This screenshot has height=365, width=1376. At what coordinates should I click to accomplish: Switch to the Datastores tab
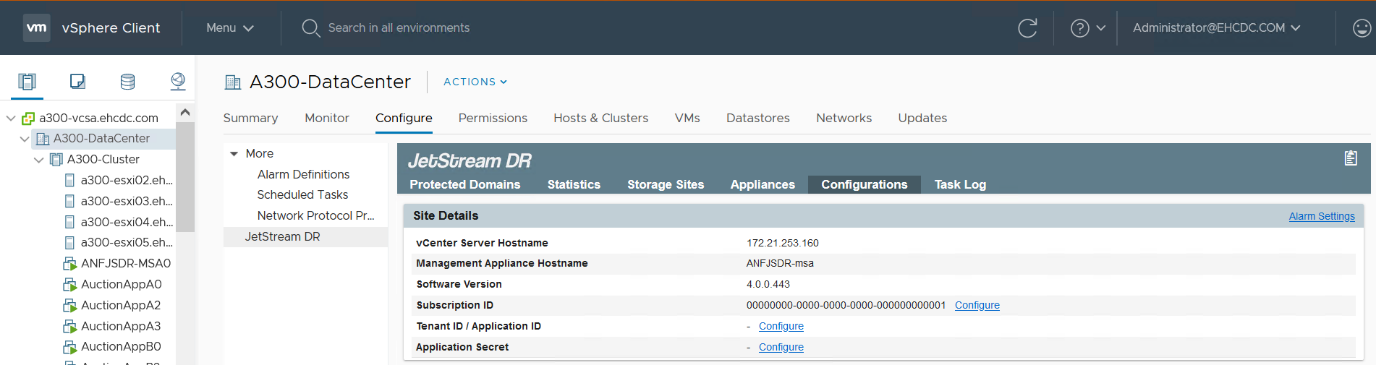[x=758, y=118]
